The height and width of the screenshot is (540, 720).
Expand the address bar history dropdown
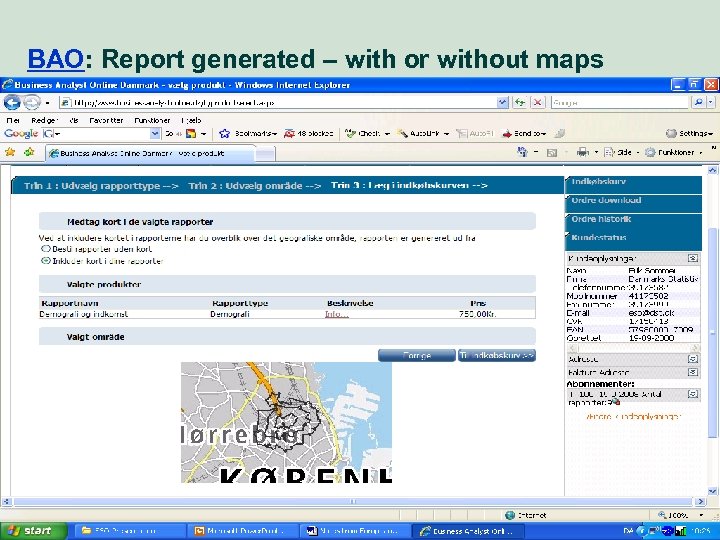coord(503,102)
